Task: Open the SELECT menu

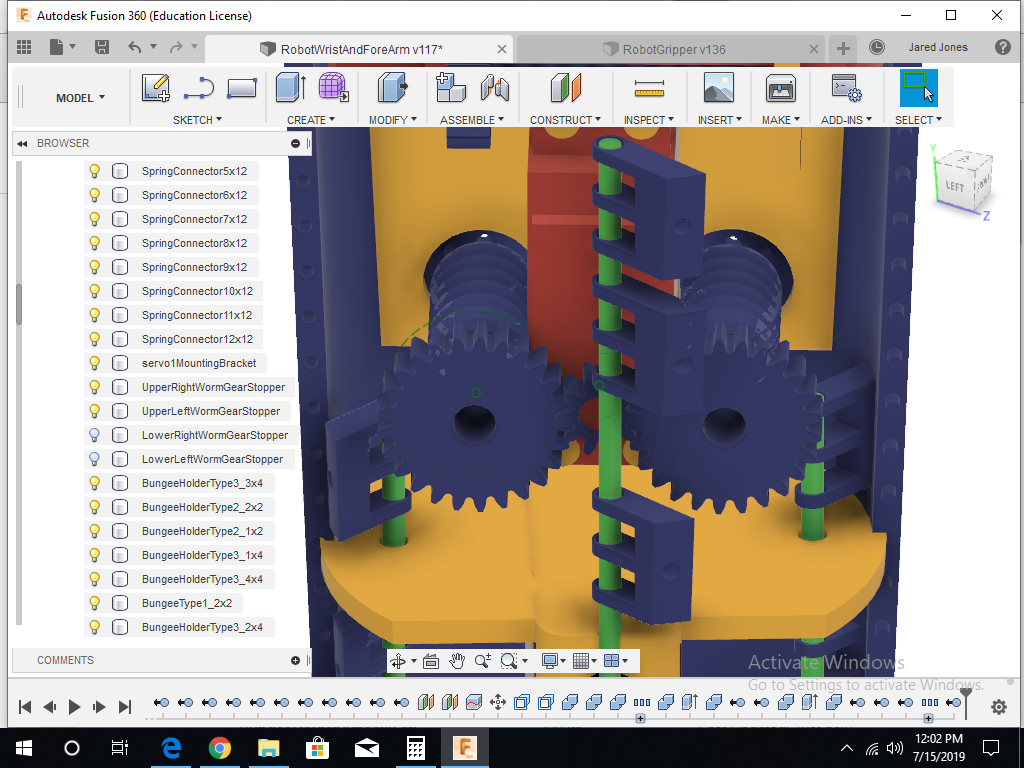Action: pyautogui.click(x=918, y=120)
